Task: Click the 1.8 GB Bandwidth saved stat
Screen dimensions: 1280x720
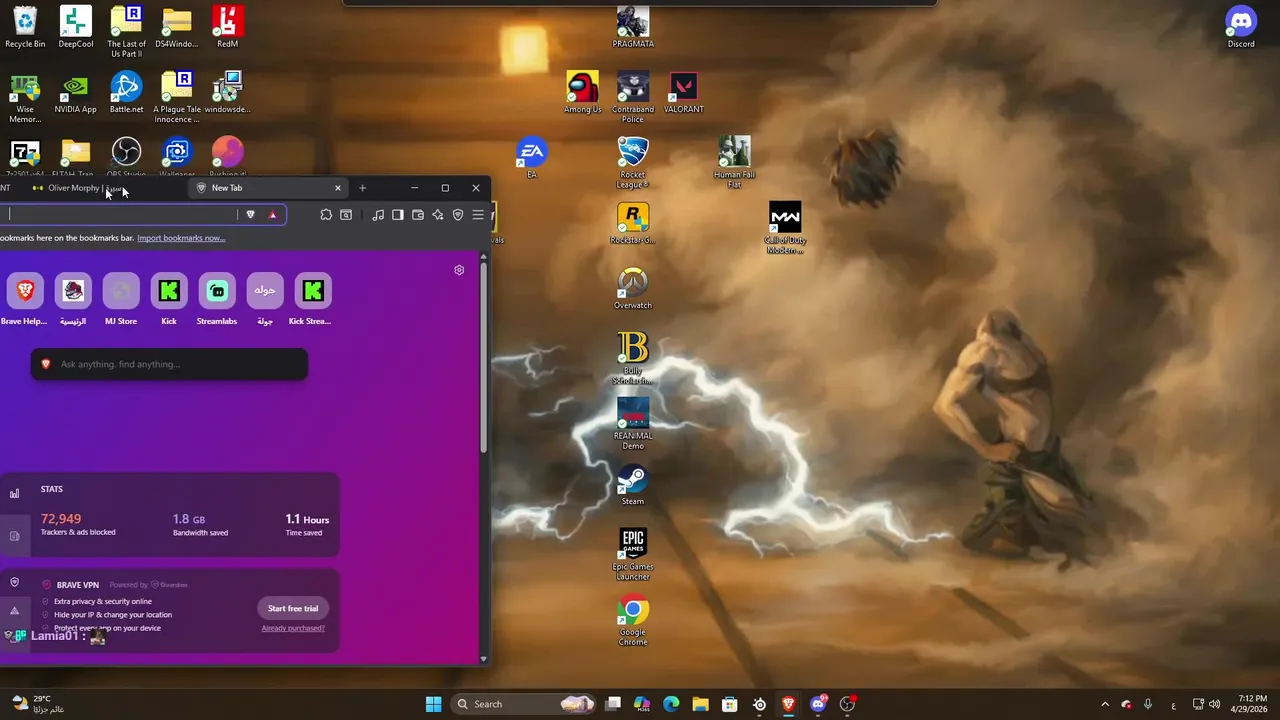Action: (200, 524)
